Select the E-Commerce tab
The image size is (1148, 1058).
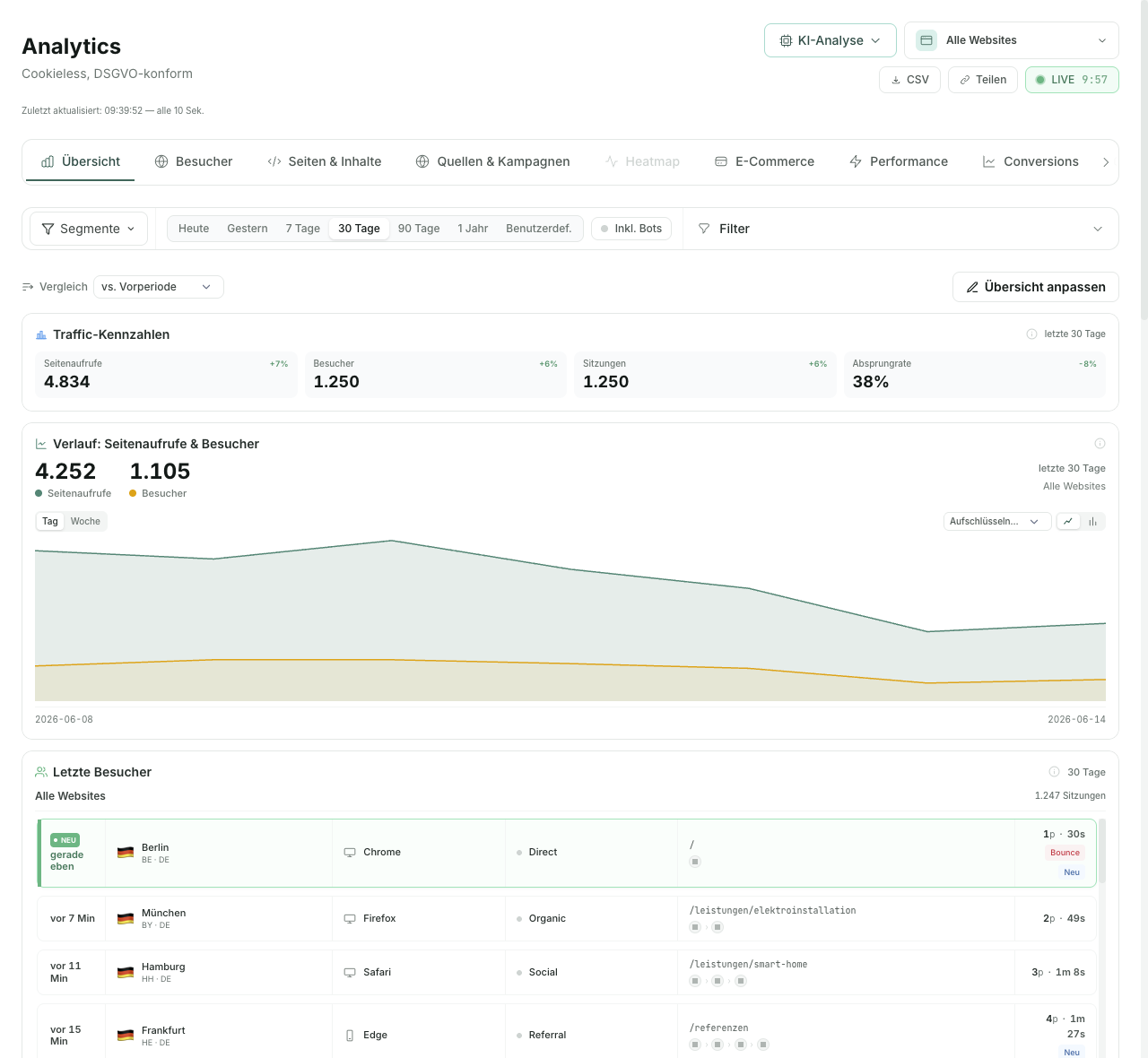[x=765, y=161]
